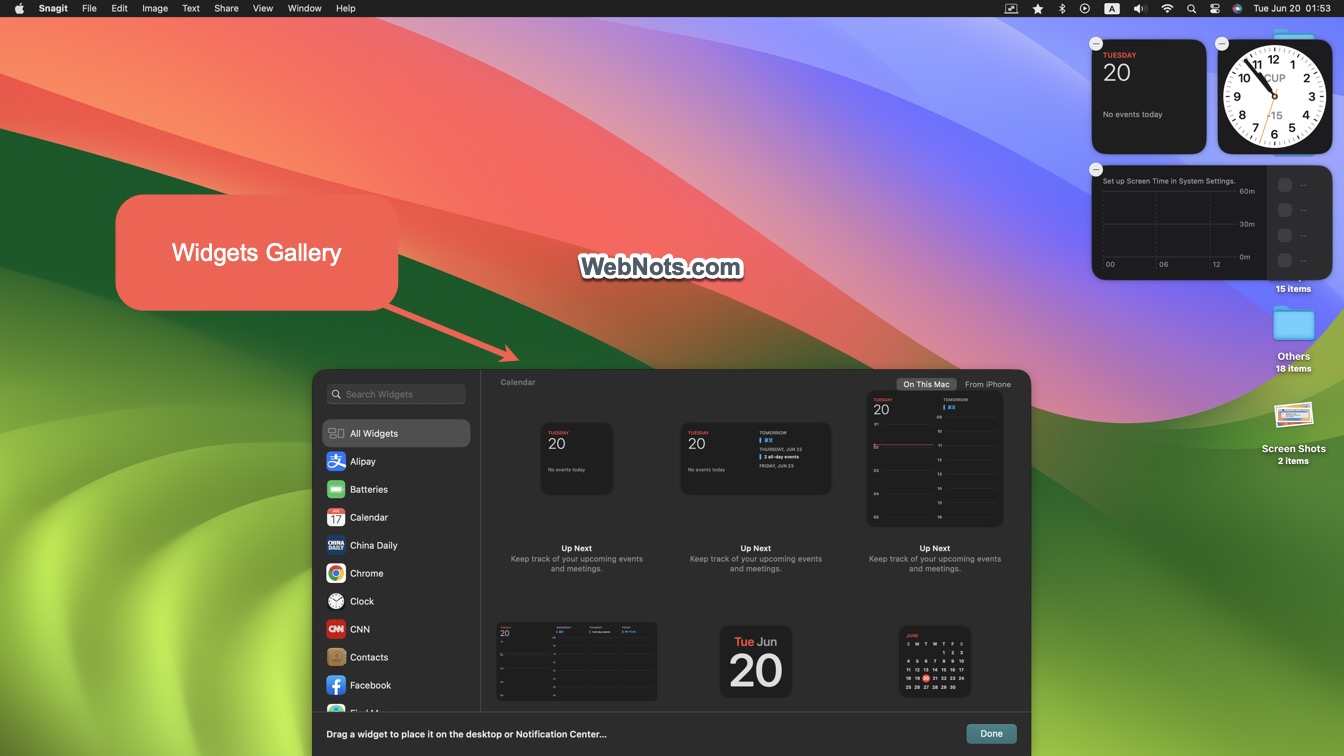Choose the China Daily sidebar icon

click(x=336, y=545)
